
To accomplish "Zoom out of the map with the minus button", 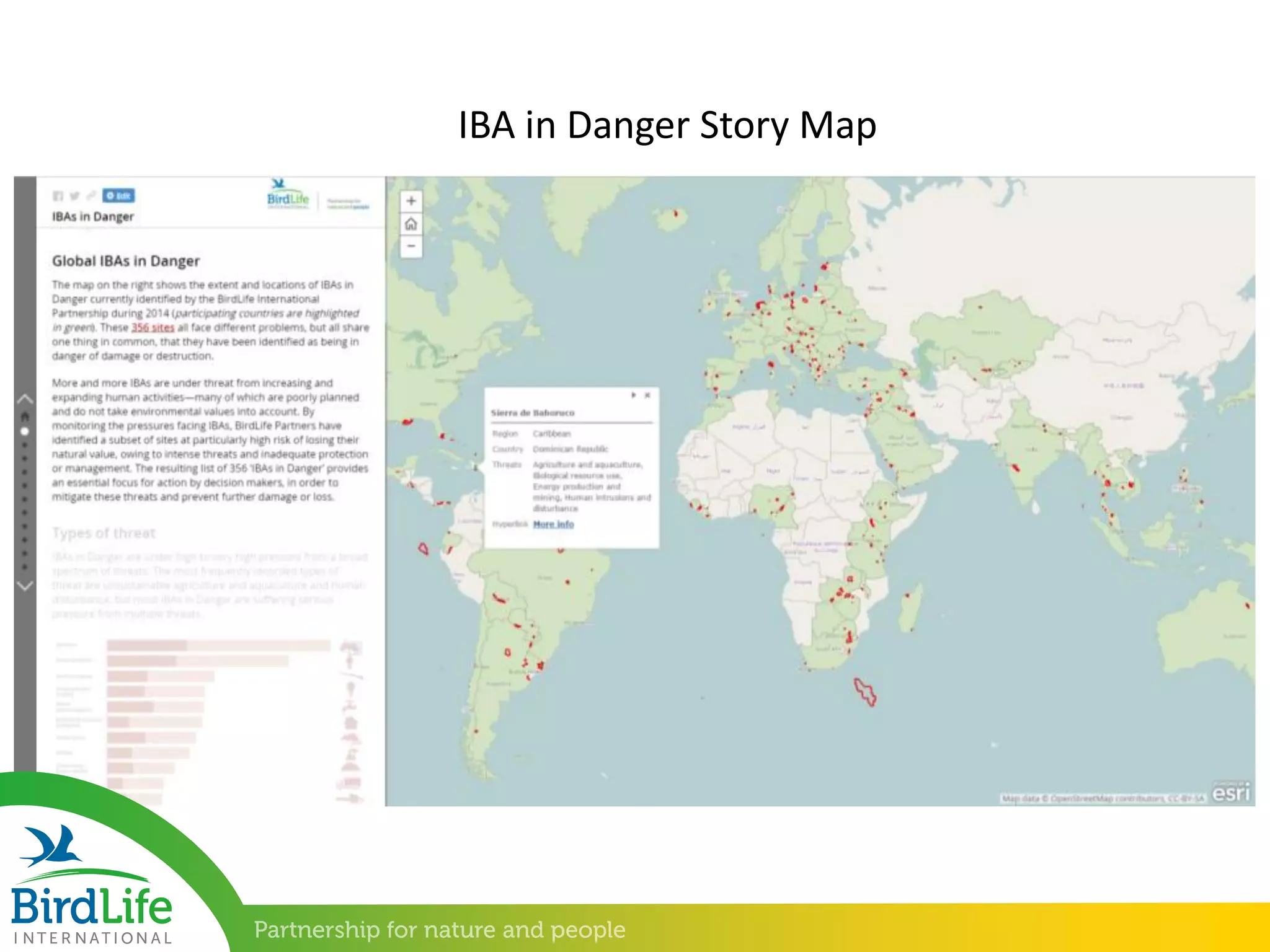I will pos(411,246).
